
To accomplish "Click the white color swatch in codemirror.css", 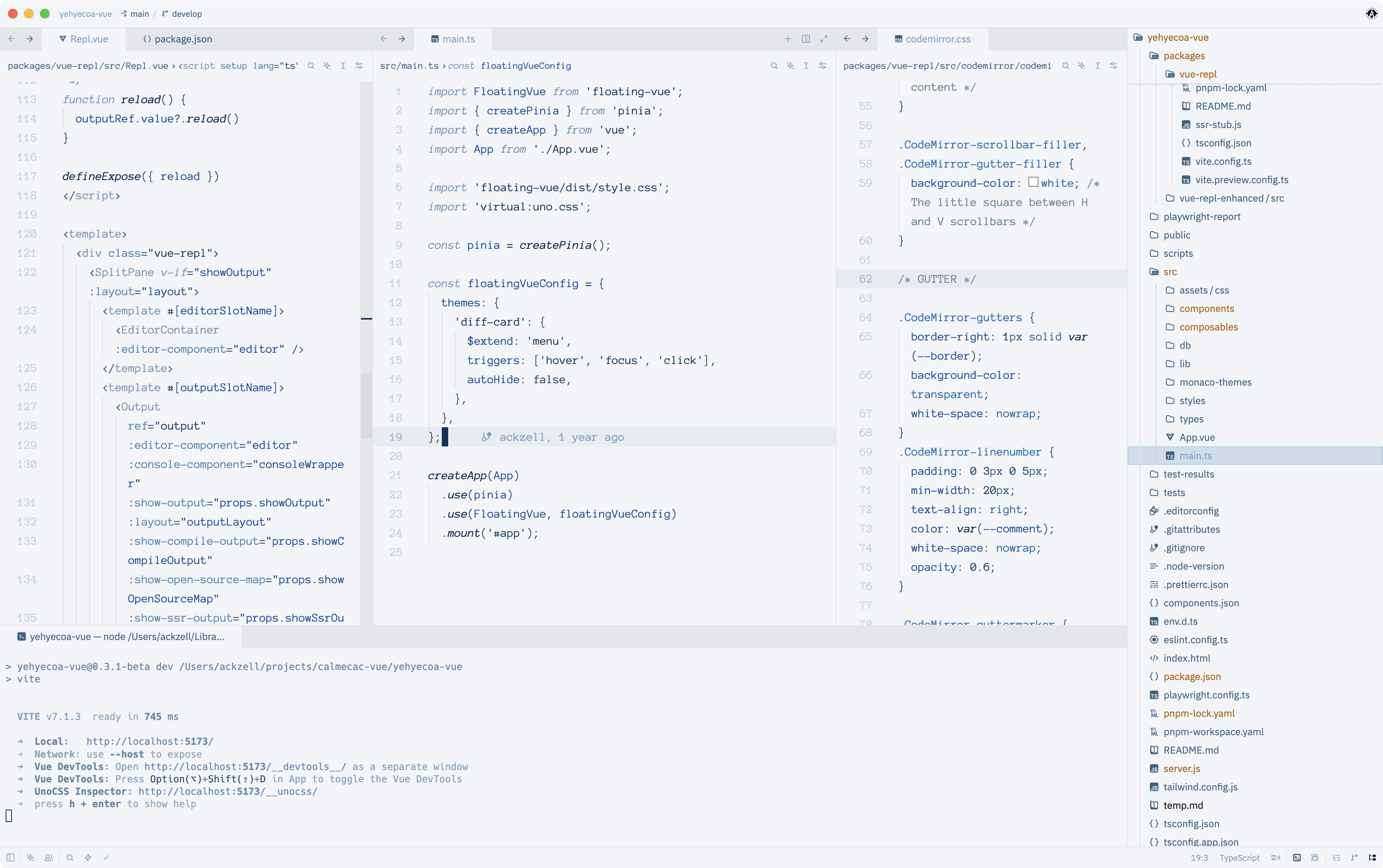I will click(1033, 182).
